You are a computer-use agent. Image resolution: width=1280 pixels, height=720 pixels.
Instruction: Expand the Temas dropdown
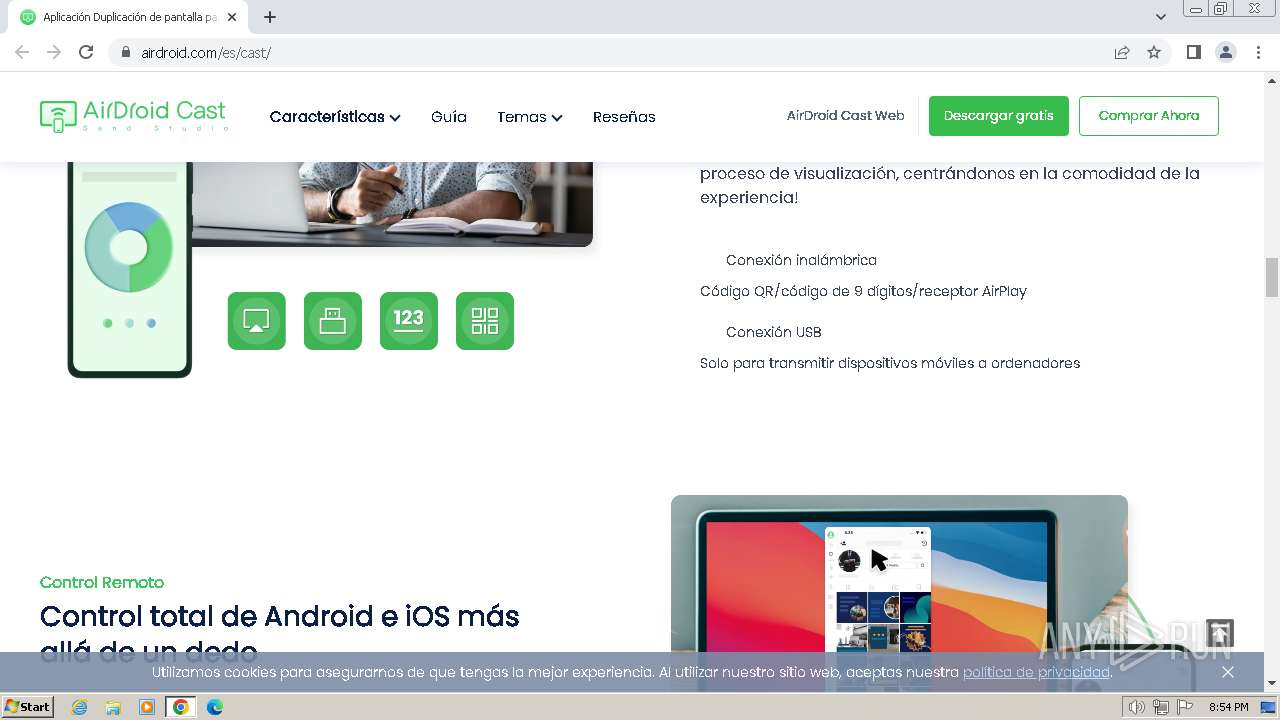click(530, 117)
